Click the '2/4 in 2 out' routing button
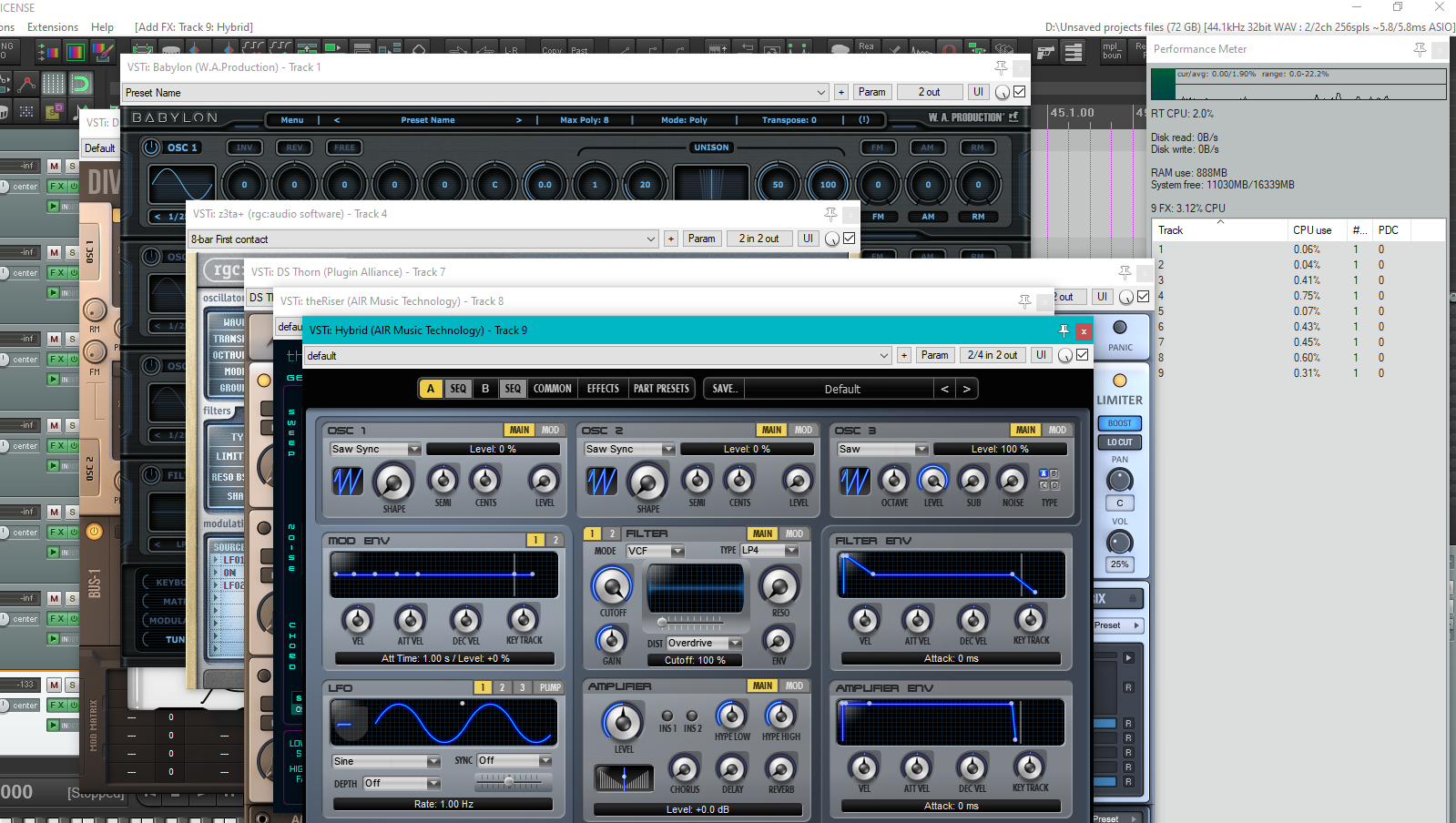The height and width of the screenshot is (823, 1456). [x=993, y=355]
